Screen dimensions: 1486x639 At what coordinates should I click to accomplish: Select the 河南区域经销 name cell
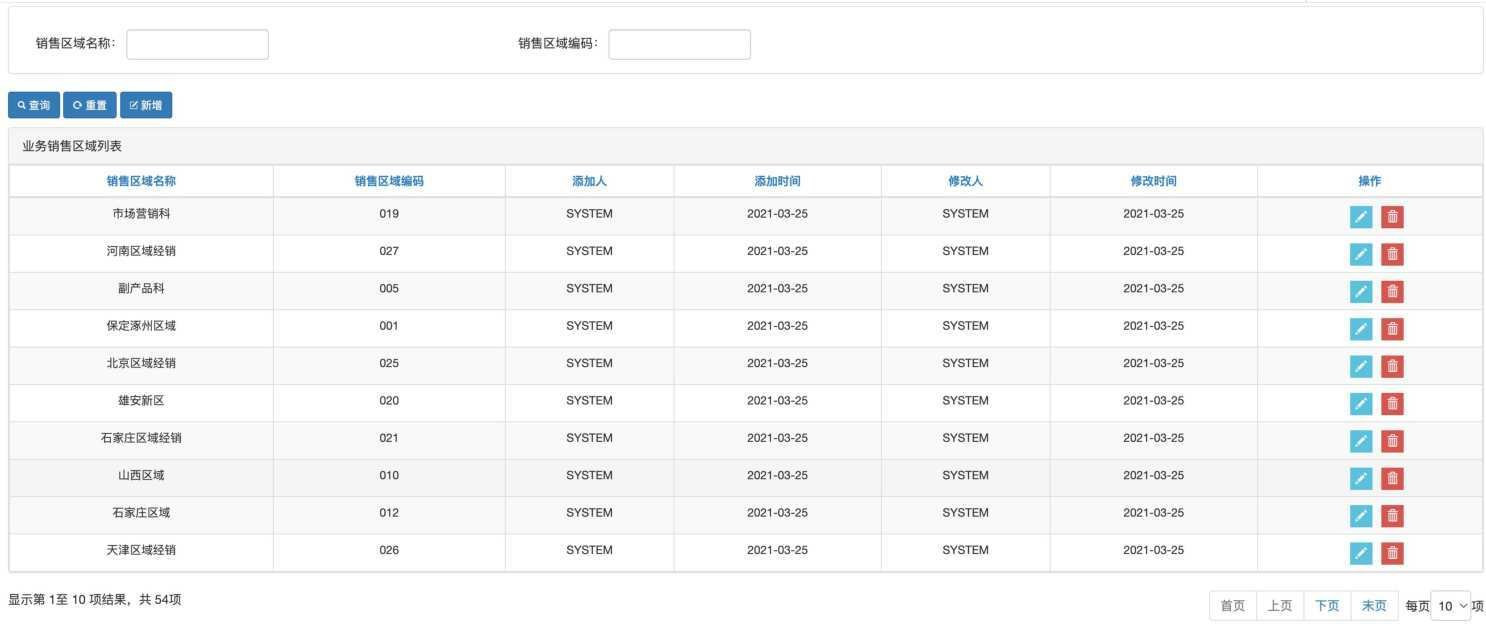coord(141,251)
